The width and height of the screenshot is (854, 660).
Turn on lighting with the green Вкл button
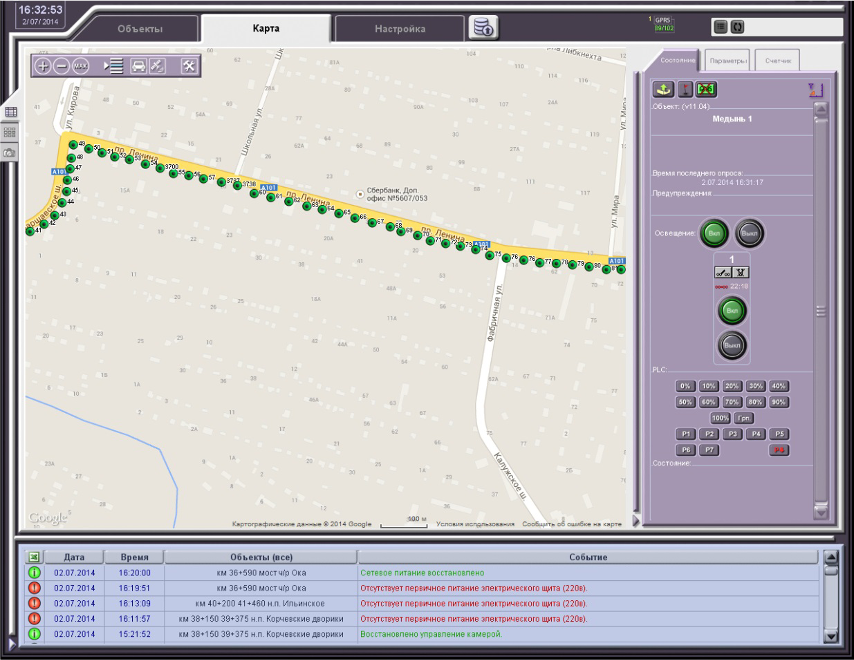point(714,232)
